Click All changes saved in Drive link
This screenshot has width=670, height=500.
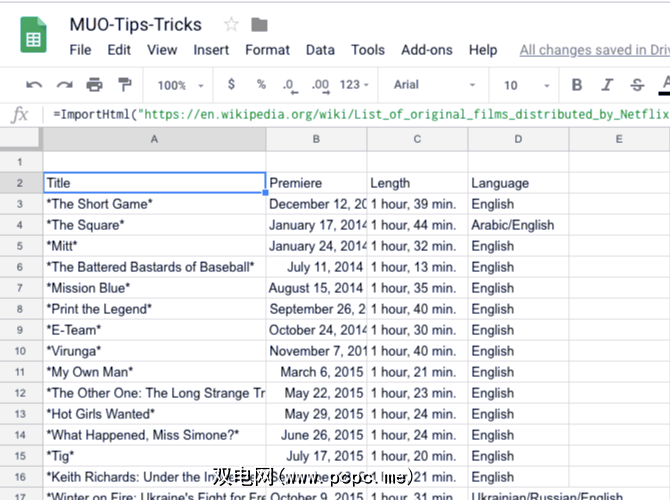click(x=594, y=50)
